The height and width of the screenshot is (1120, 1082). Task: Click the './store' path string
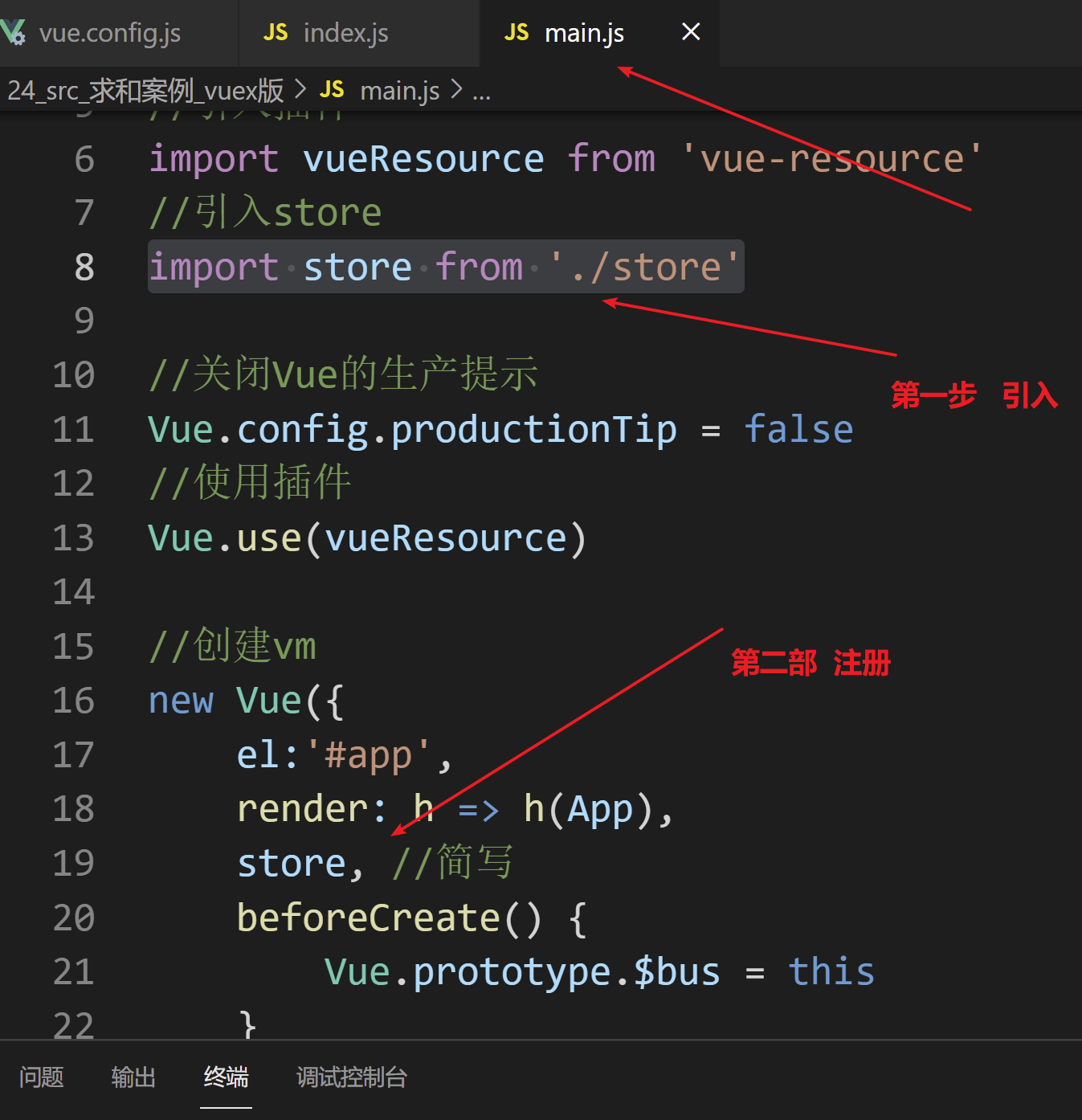pyautogui.click(x=645, y=267)
